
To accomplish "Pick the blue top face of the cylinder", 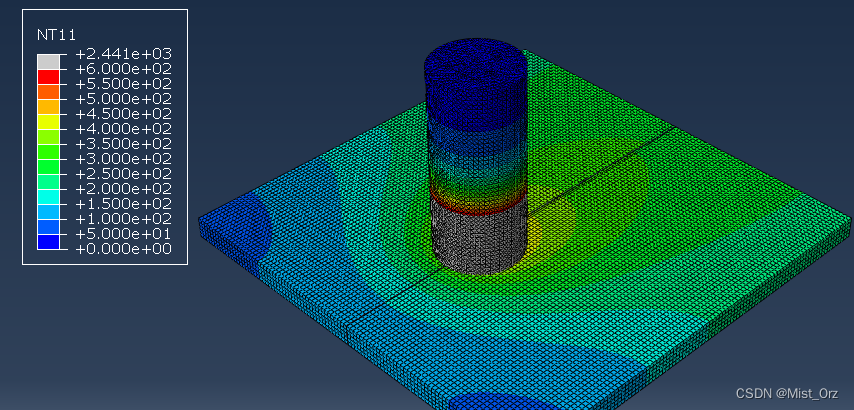I will 476,65.
